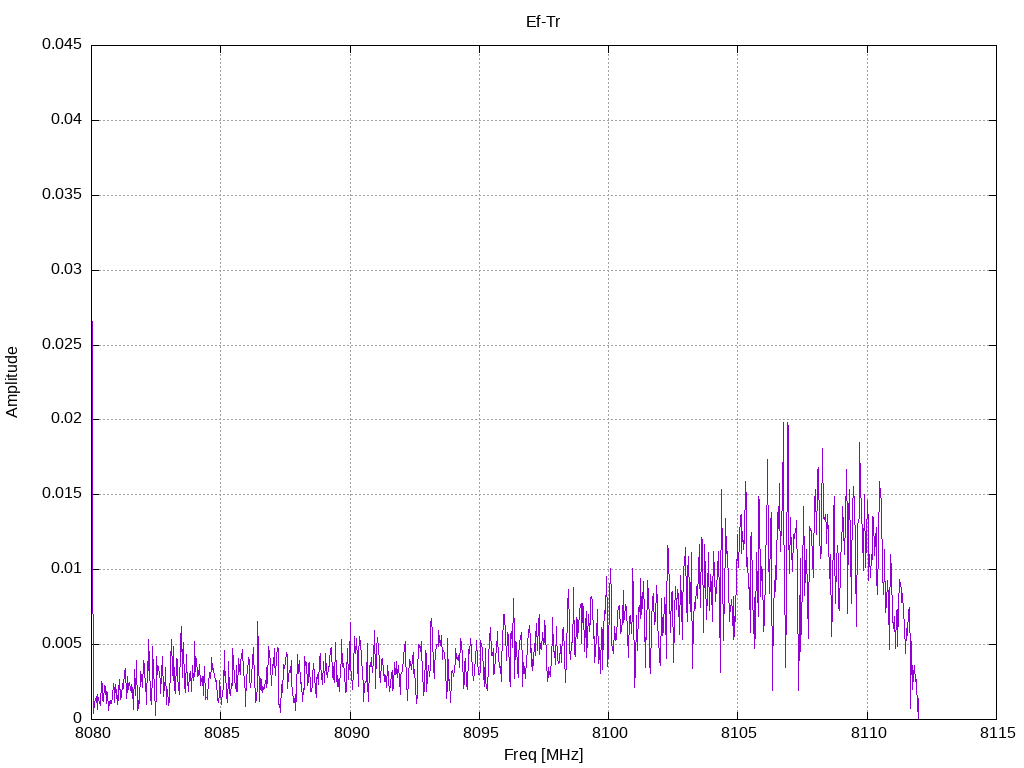Select the Amplitude y-axis label
The image size is (1024, 768).
click(12, 382)
